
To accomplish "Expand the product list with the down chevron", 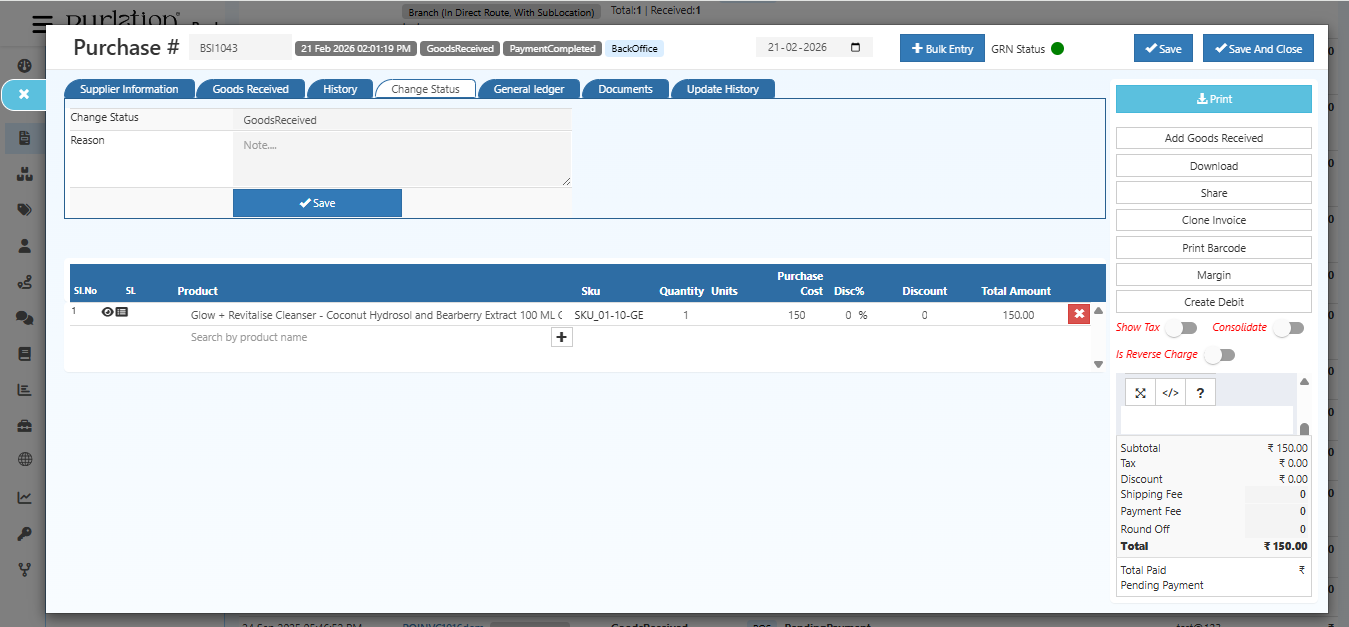I will point(1097,364).
